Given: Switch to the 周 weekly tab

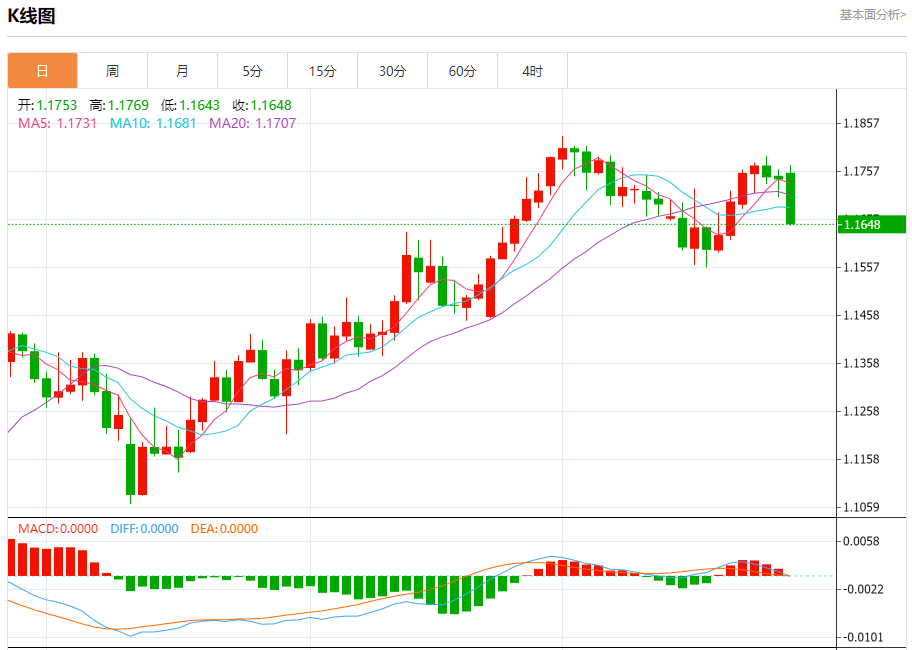Looking at the screenshot, I should click(x=112, y=71).
